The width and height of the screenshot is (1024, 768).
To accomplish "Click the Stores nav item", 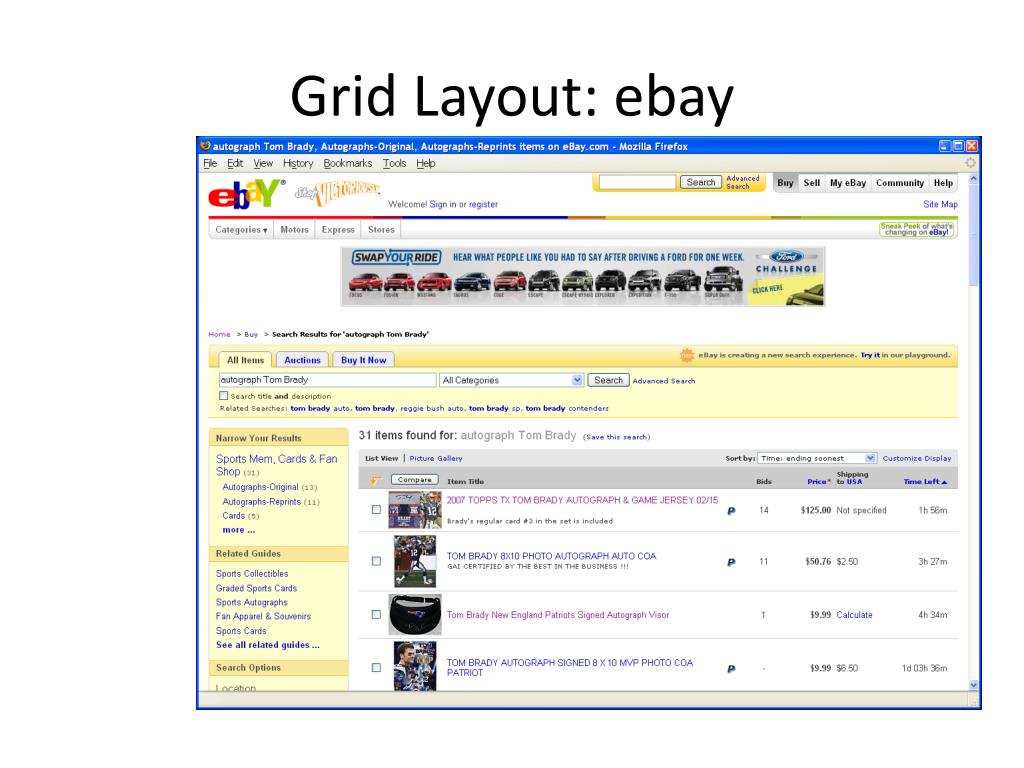I will [381, 230].
